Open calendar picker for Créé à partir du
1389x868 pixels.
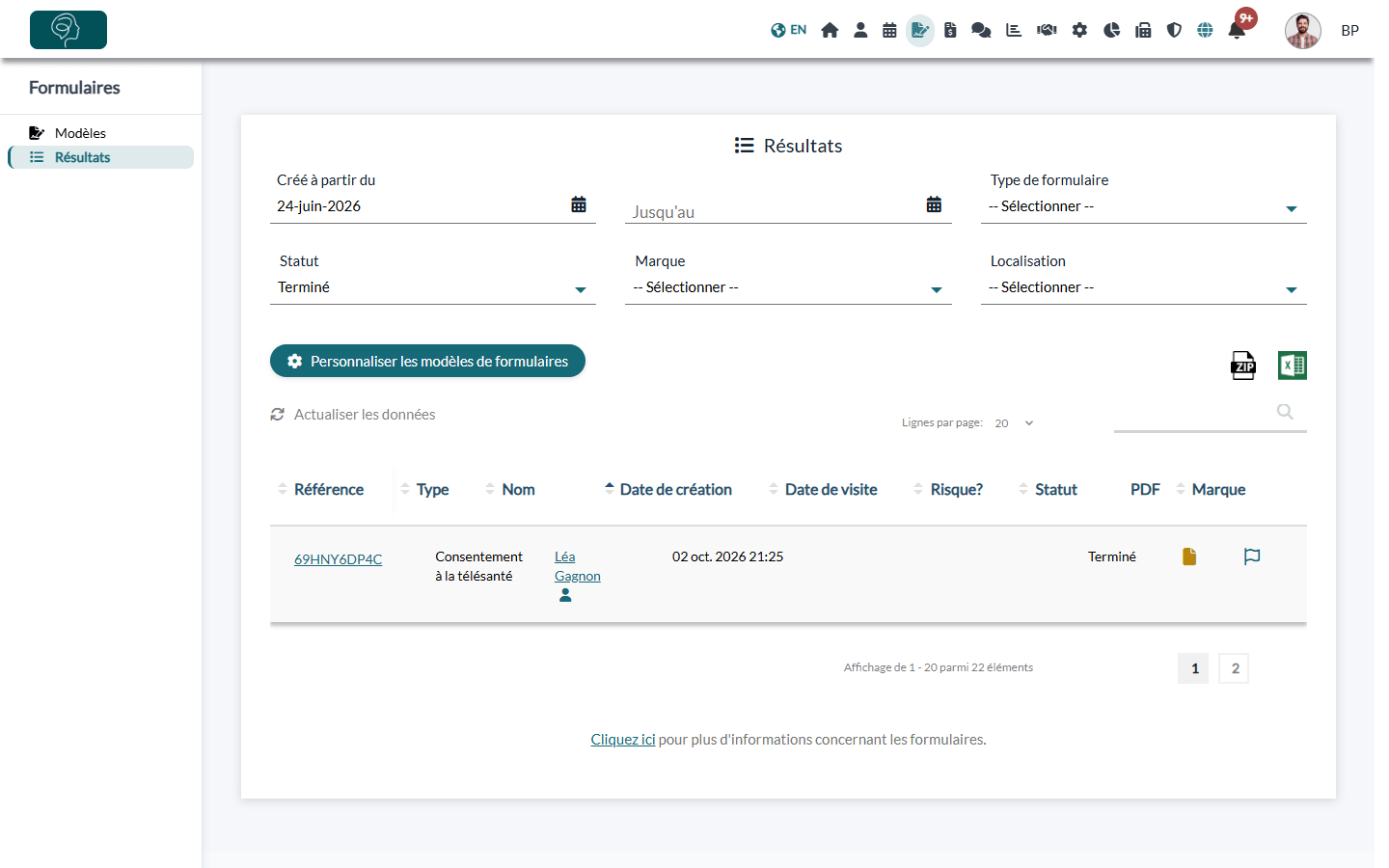click(x=579, y=204)
